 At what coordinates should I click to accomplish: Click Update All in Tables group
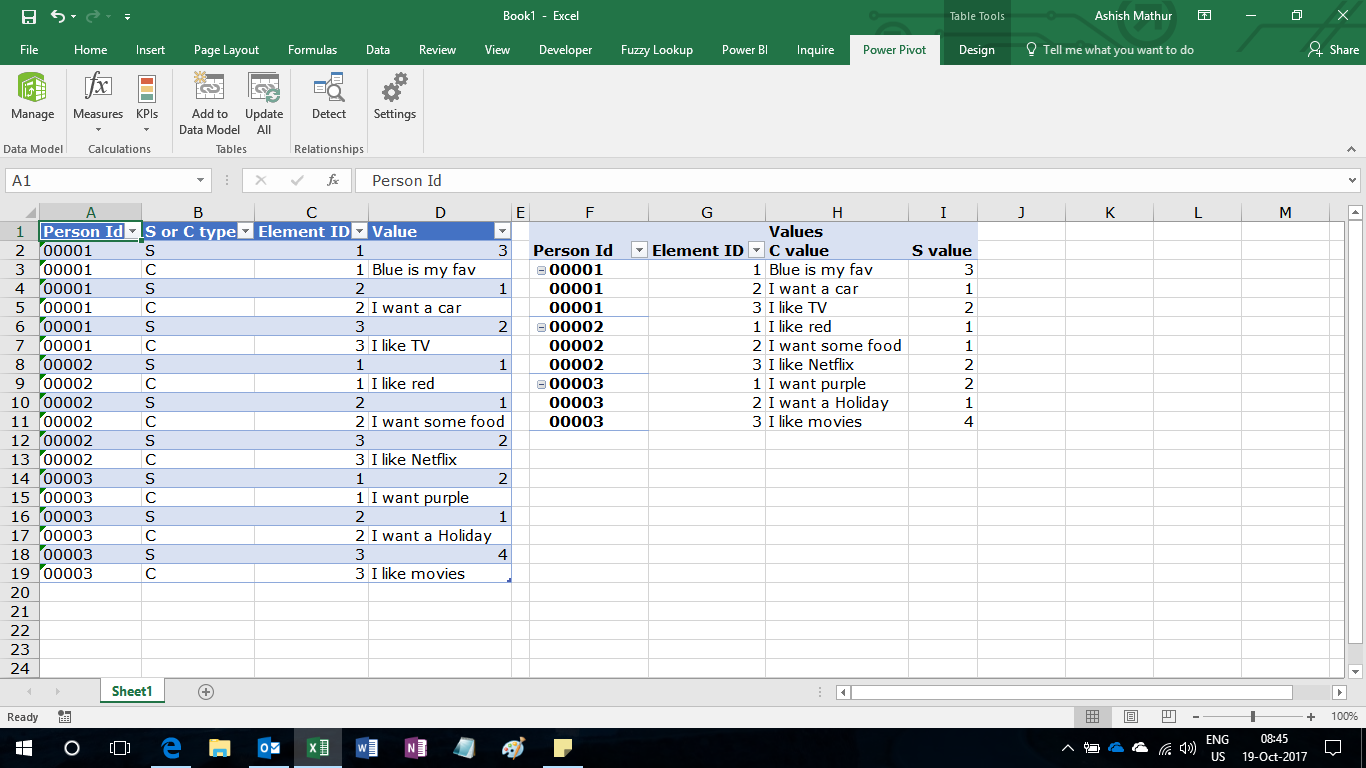click(264, 103)
